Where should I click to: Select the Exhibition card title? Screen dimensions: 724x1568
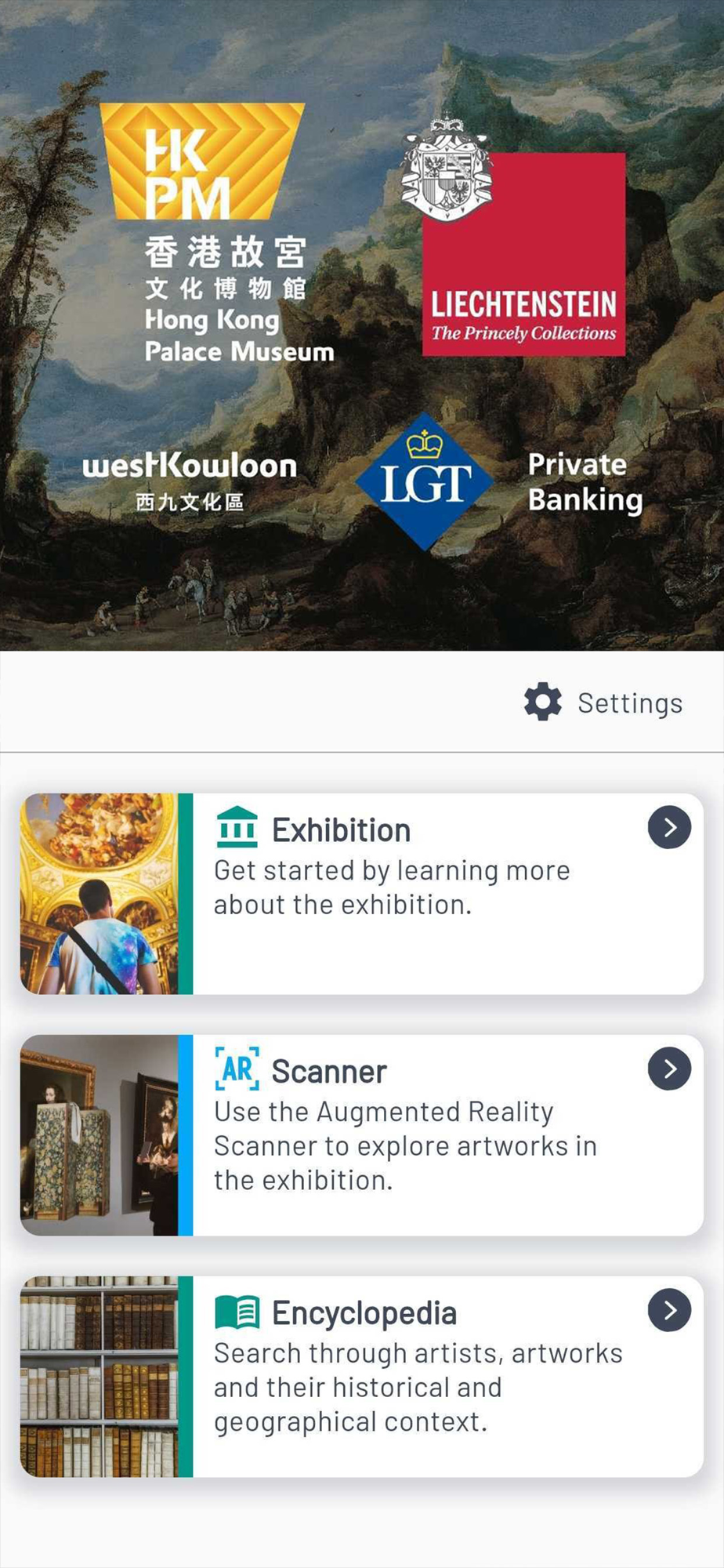341,830
